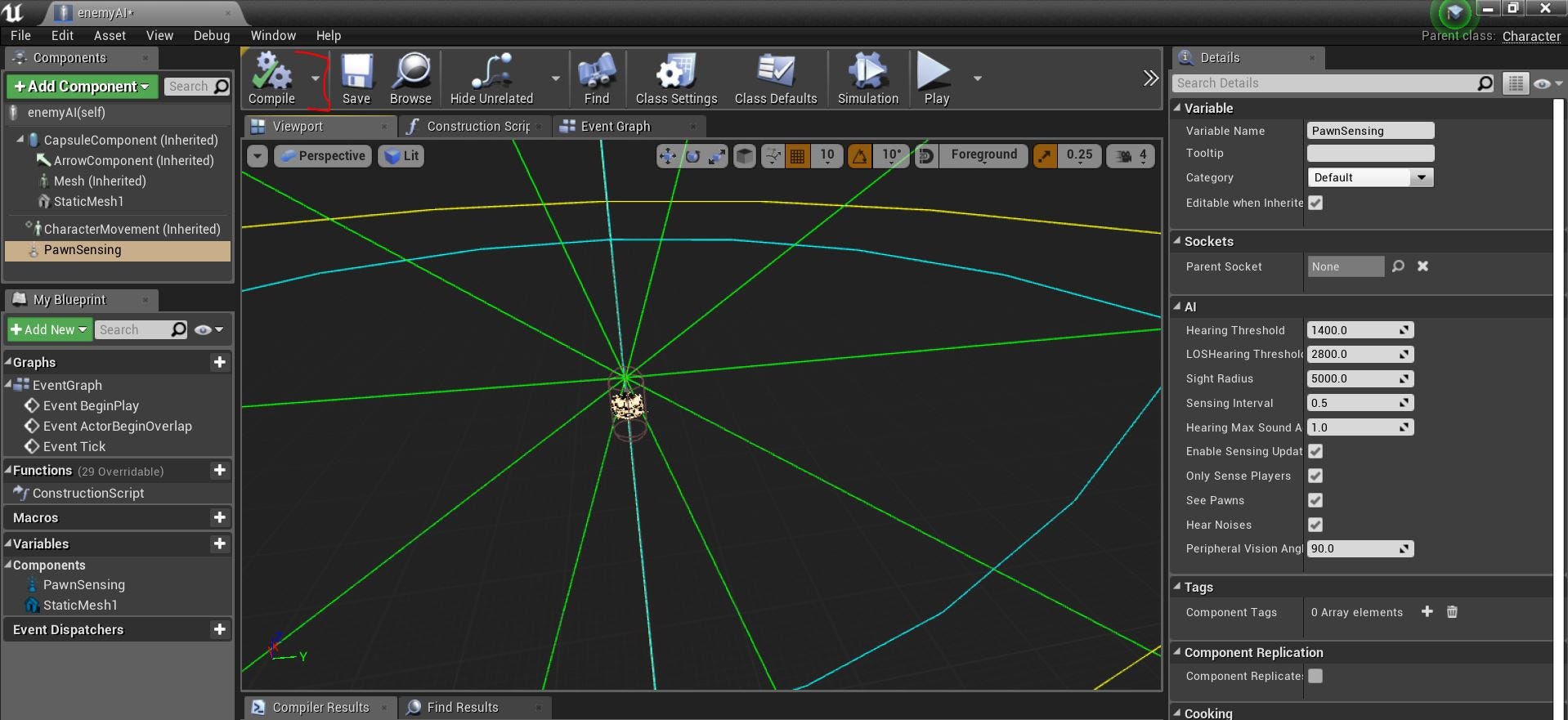1568x720 pixels.
Task: Toggle the Hear Noises checkbox
Action: click(x=1315, y=525)
